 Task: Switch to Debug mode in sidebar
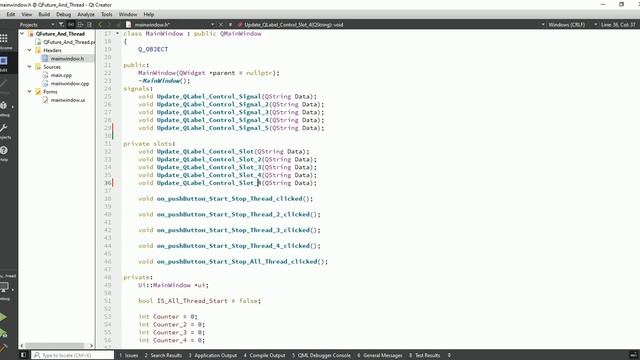(x=4, y=108)
